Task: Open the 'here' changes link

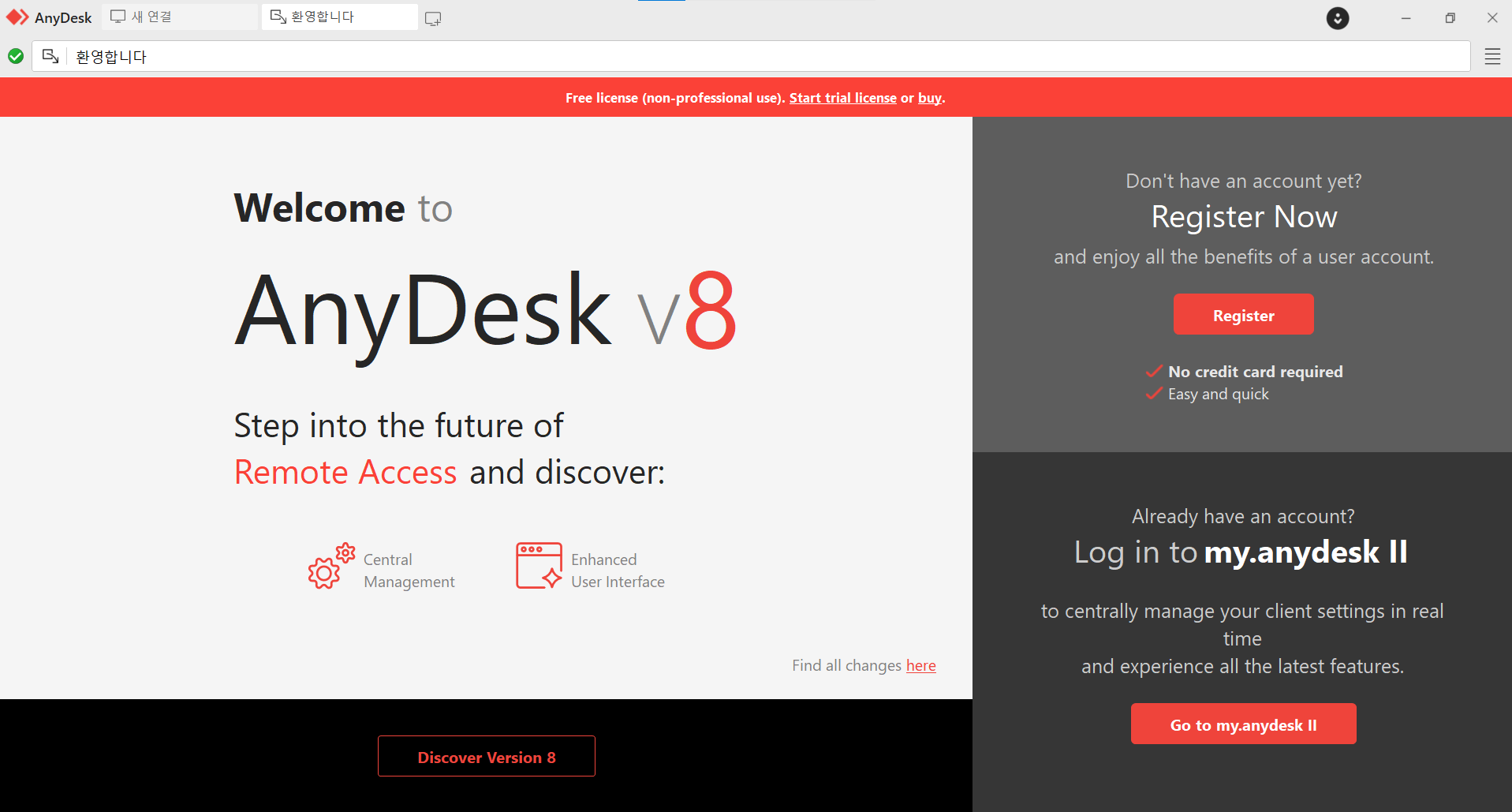Action: click(x=920, y=665)
